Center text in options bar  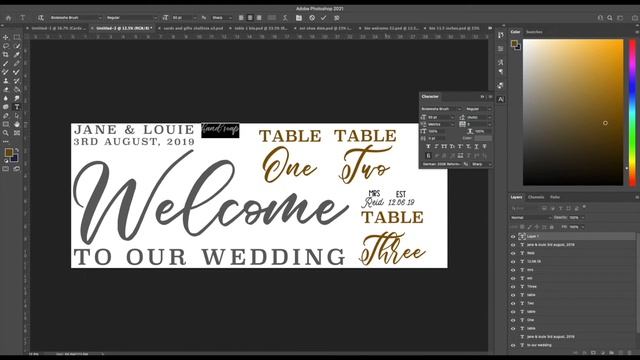(x=250, y=18)
